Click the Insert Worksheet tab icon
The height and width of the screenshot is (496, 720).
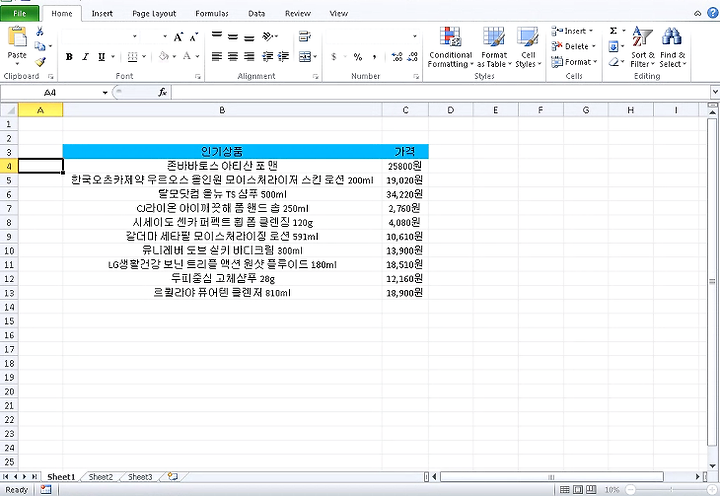click(x=173, y=477)
